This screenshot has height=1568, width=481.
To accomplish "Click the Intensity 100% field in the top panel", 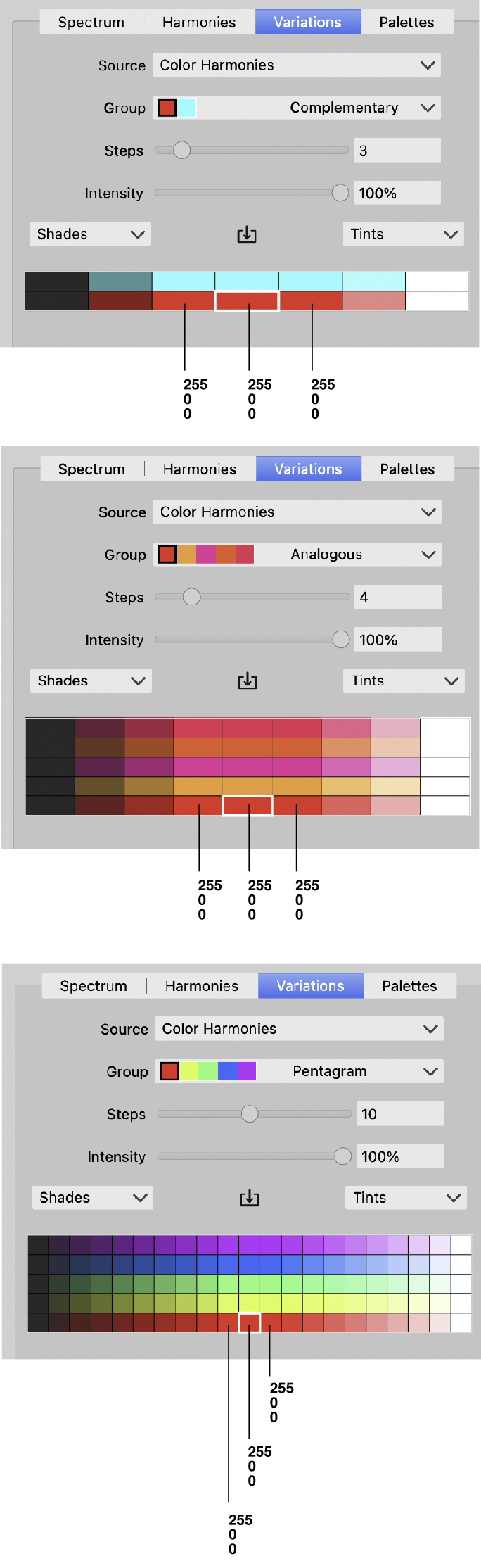I will 397,193.
